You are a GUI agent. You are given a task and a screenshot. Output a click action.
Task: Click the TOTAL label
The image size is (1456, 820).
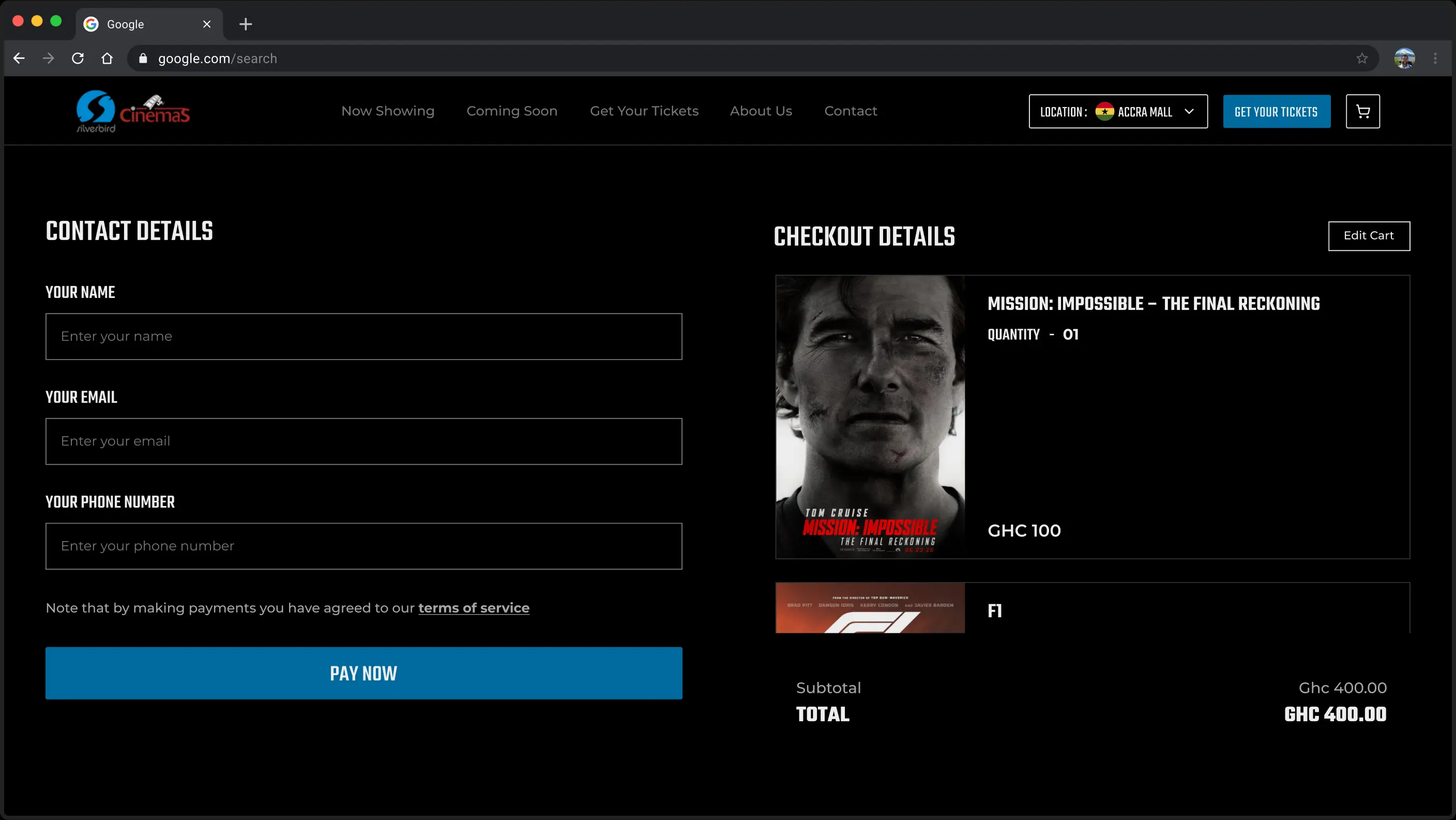tap(823, 714)
